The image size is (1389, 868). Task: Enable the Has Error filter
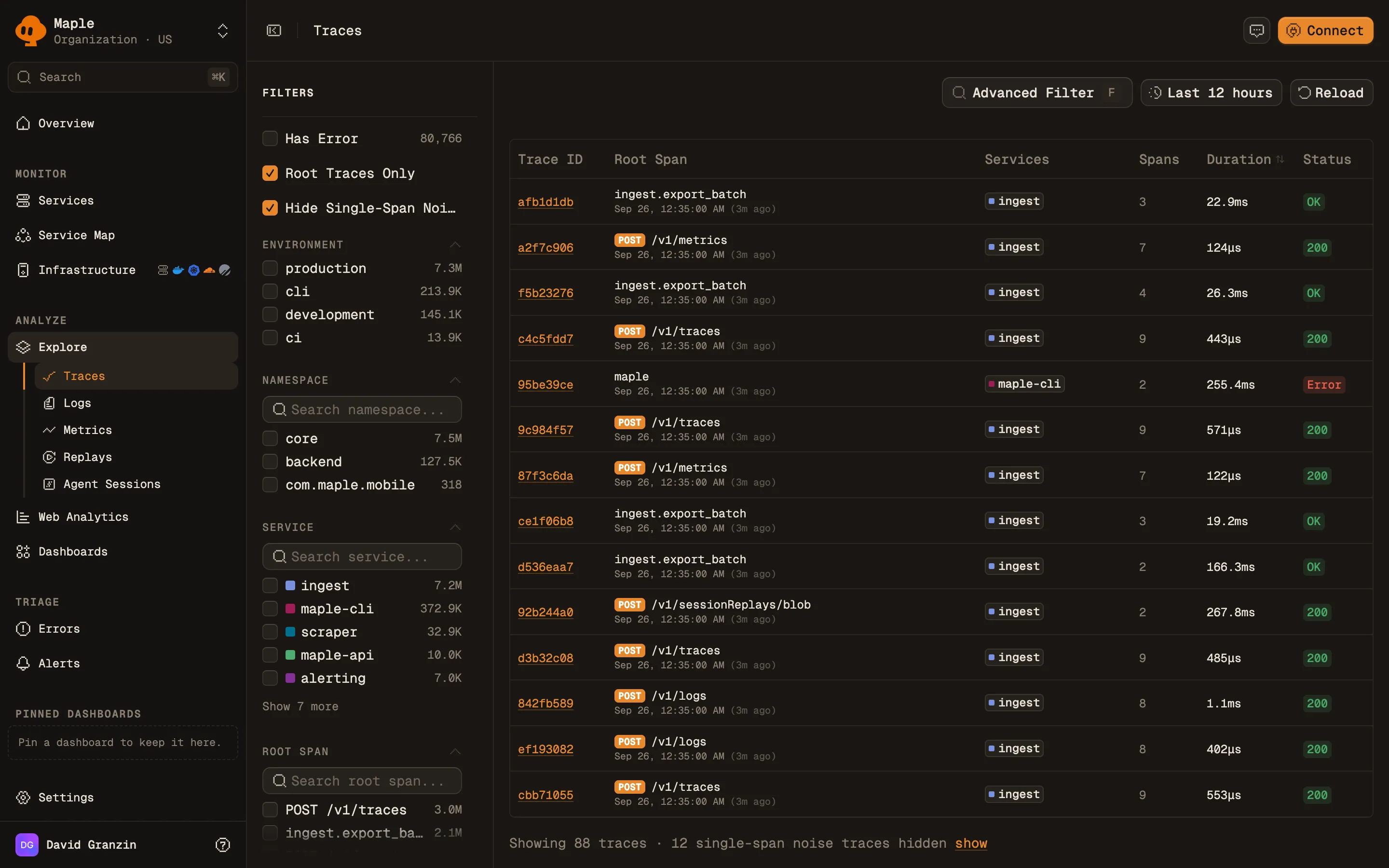270,138
